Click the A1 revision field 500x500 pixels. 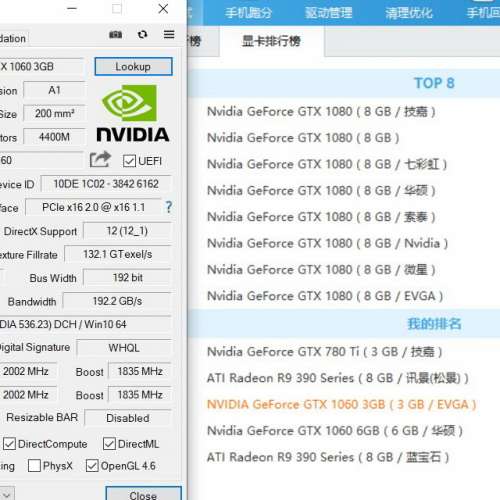click(54, 90)
